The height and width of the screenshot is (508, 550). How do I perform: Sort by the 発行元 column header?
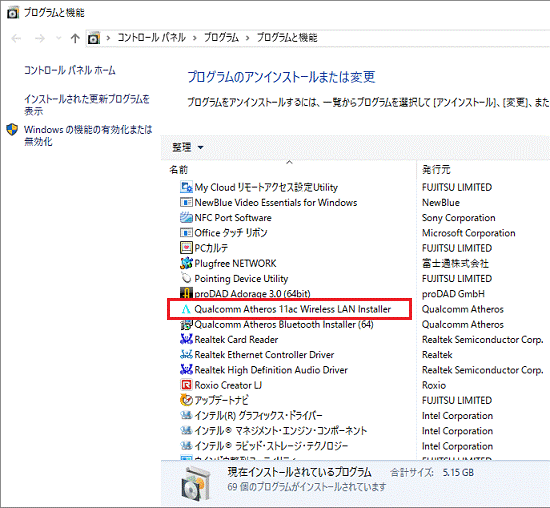[x=436, y=170]
